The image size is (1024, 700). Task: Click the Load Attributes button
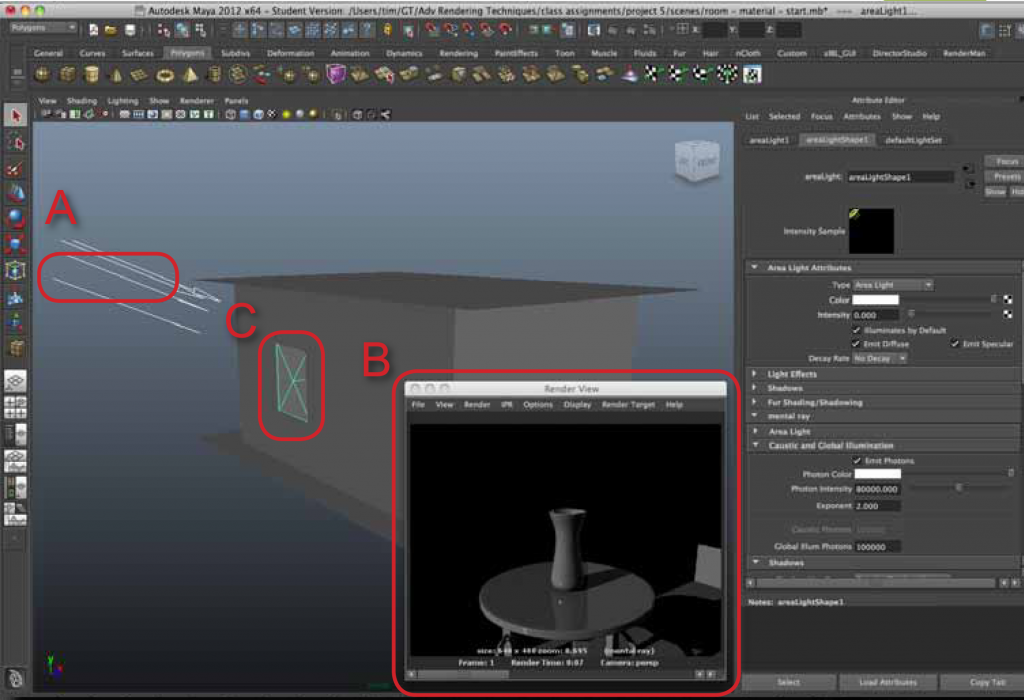click(x=887, y=682)
